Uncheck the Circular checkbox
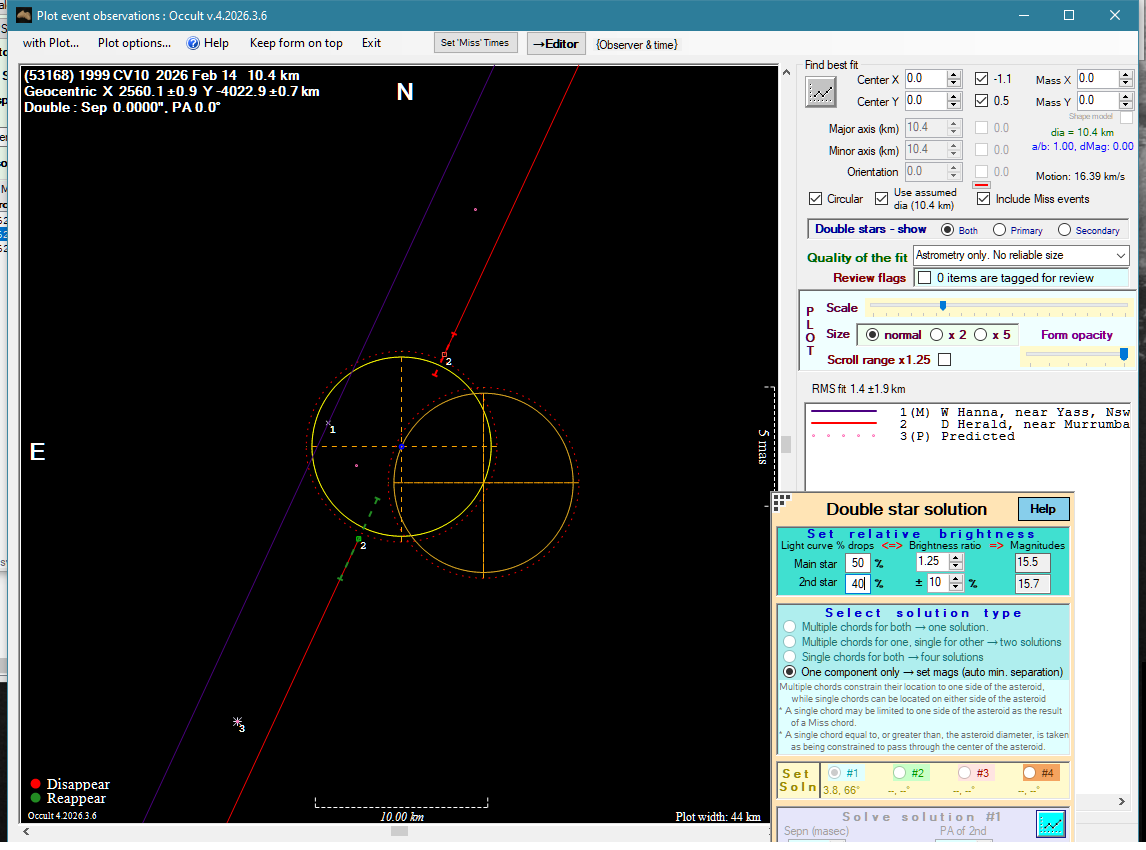This screenshot has height=850, width=1146. pos(816,199)
